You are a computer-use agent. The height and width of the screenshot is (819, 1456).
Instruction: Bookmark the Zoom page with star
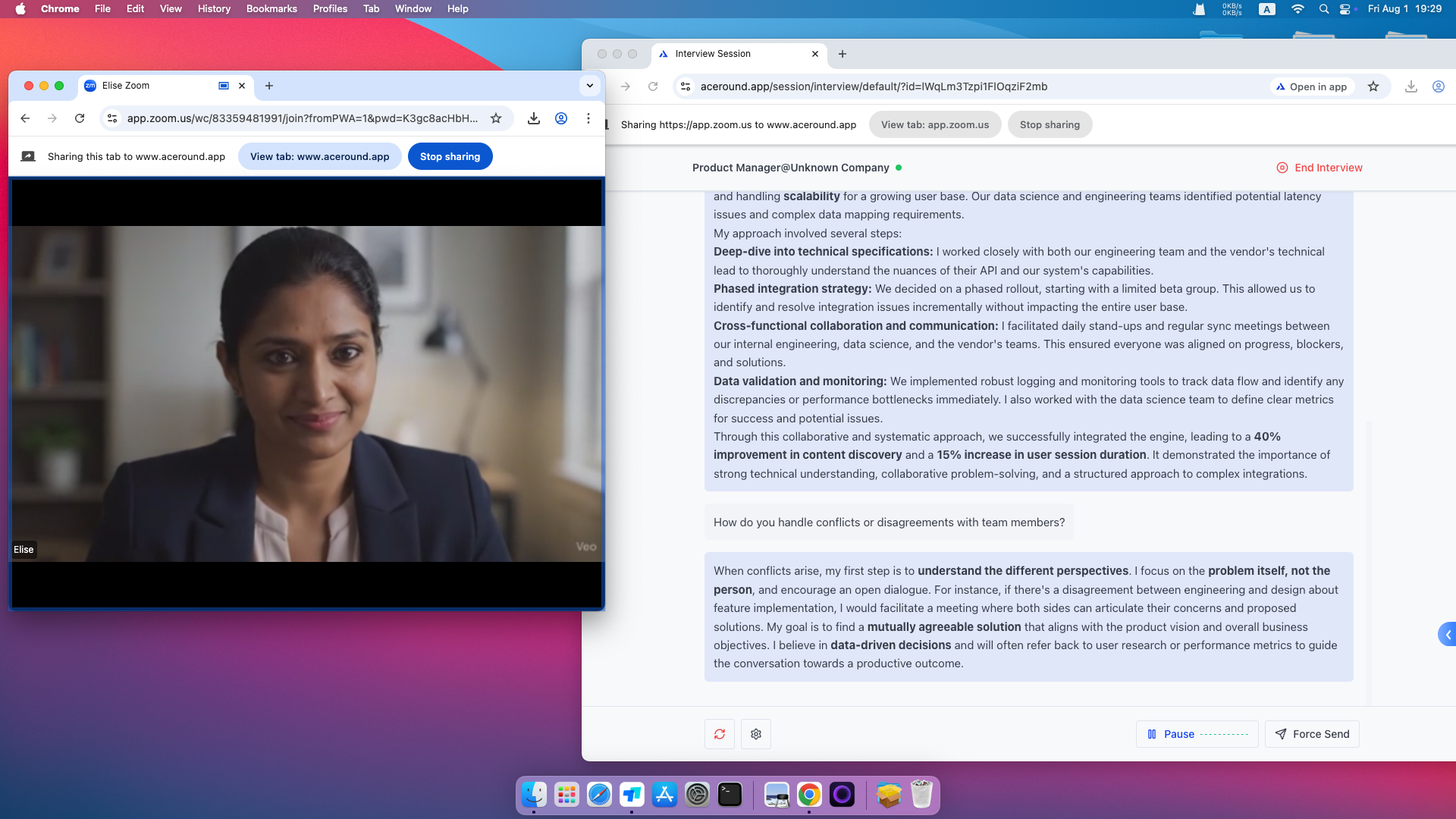point(496,118)
